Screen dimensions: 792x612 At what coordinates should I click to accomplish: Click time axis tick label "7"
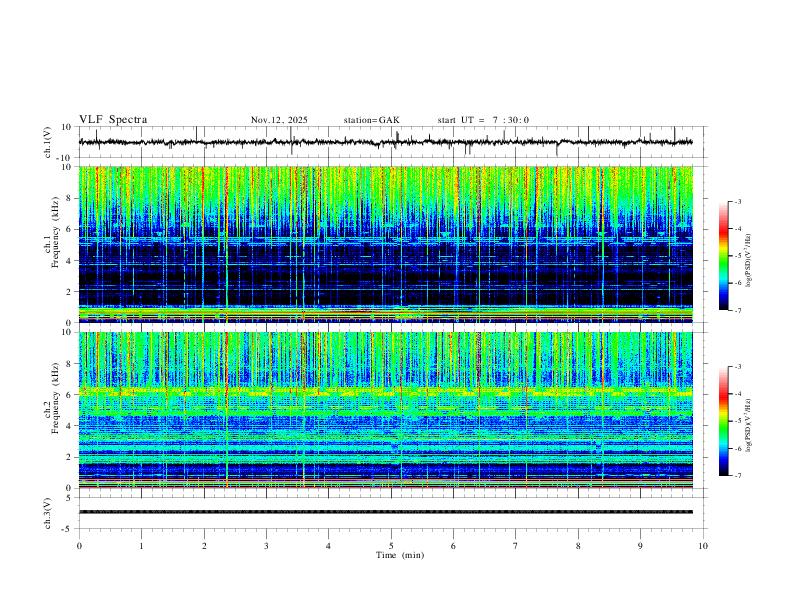[516, 546]
